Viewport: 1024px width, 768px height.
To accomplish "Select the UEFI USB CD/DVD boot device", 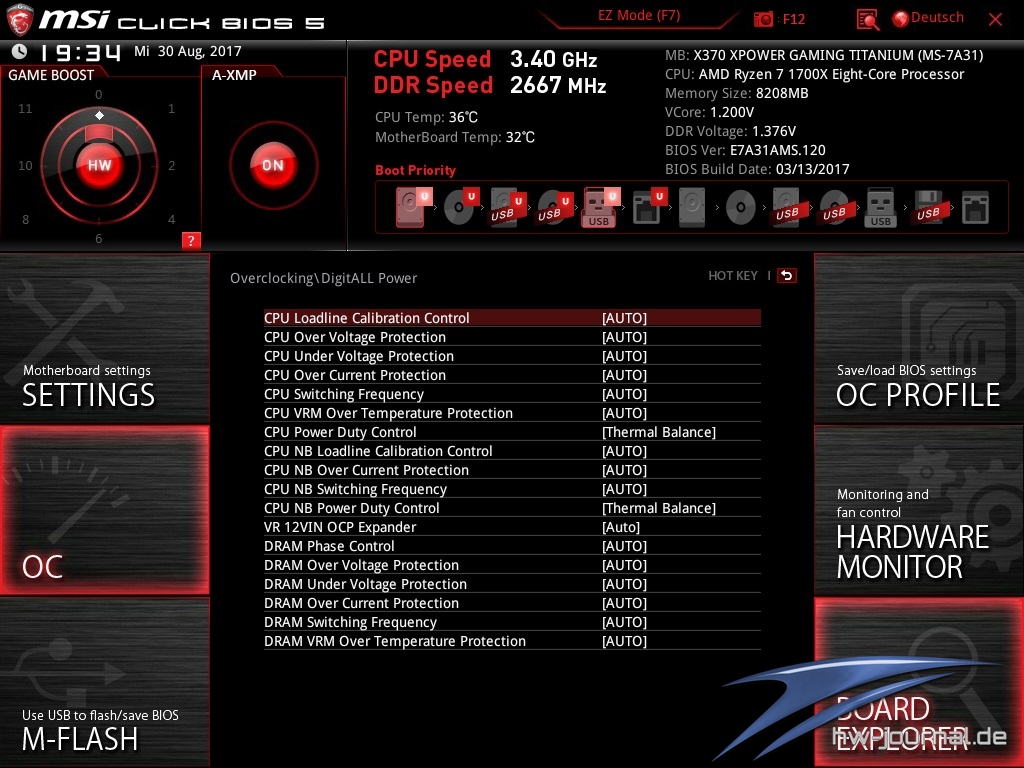I will (x=554, y=208).
